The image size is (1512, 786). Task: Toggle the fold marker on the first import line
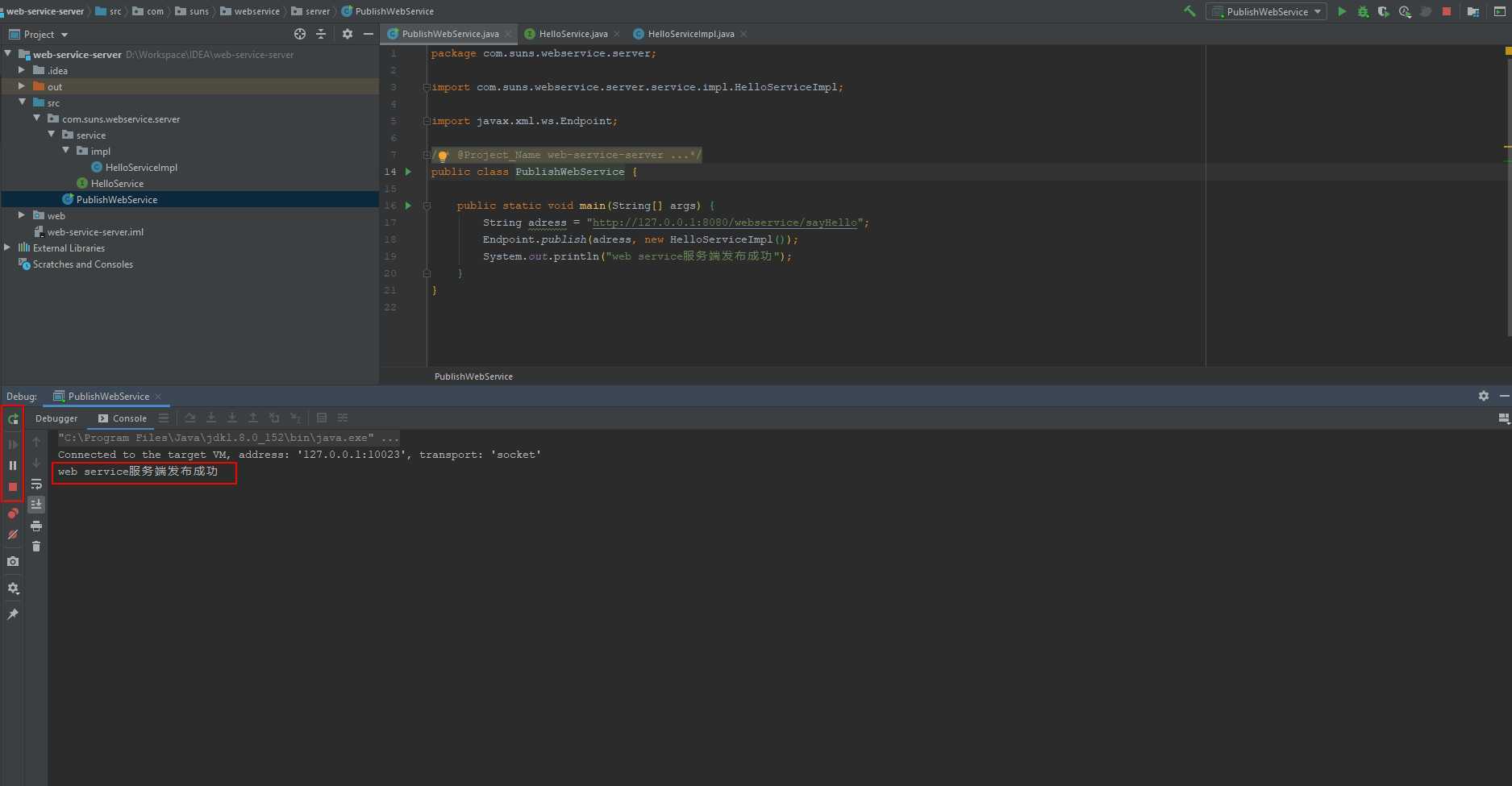tap(427, 87)
